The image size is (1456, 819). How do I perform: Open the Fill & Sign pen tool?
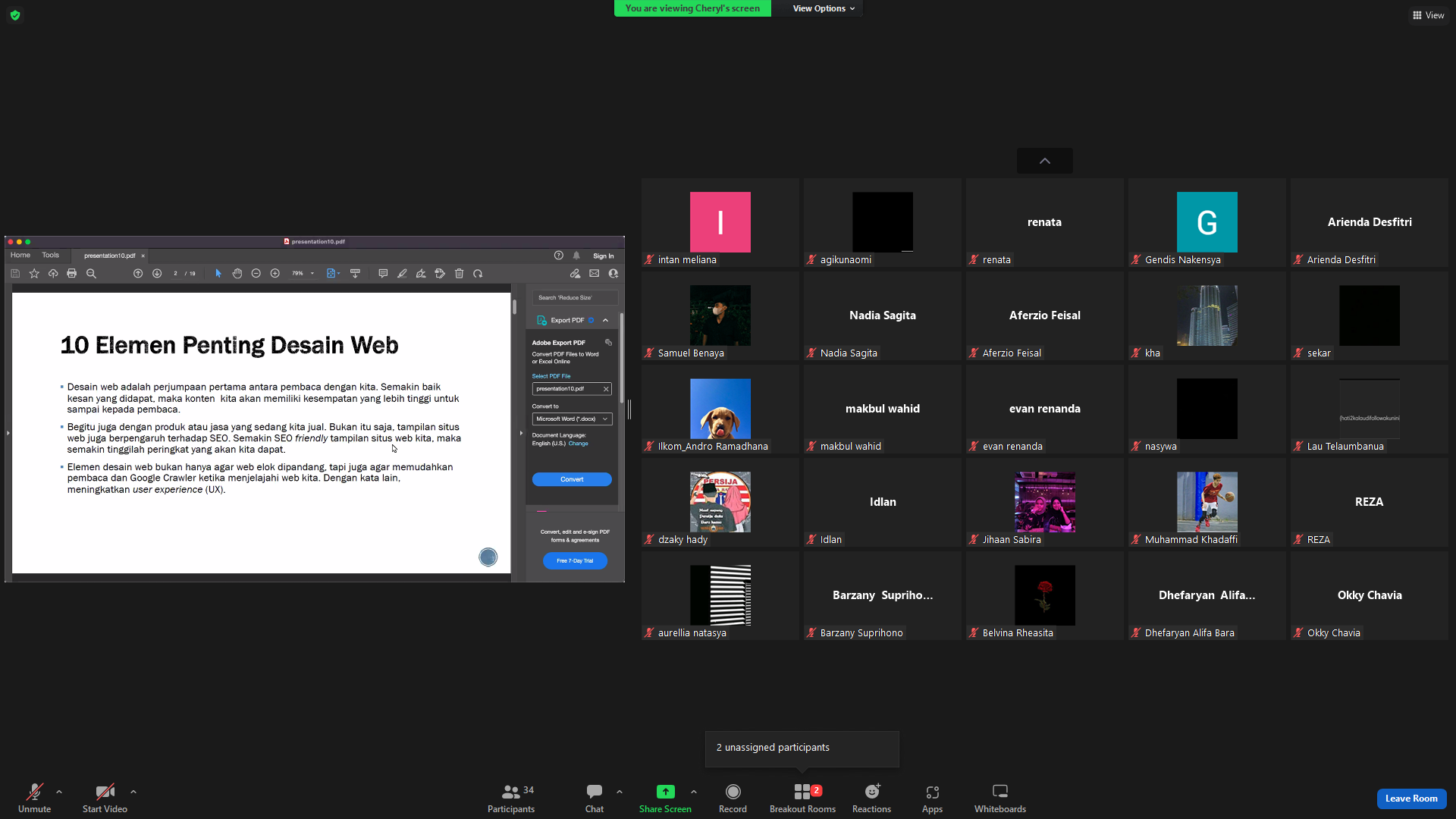click(421, 274)
